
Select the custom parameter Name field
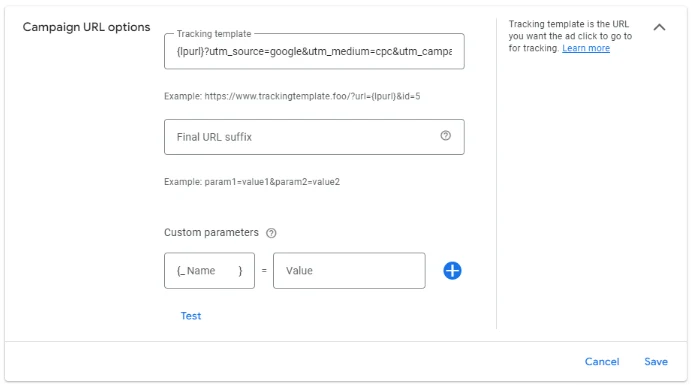209,271
